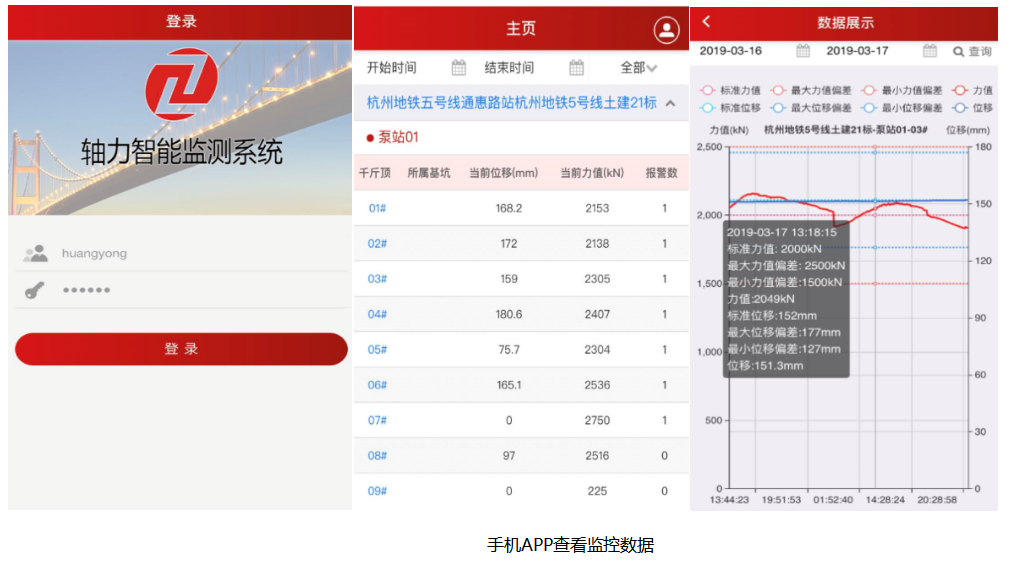Click the 开始时间 start time field
The width and height of the screenshot is (1009, 576).
pos(392,68)
